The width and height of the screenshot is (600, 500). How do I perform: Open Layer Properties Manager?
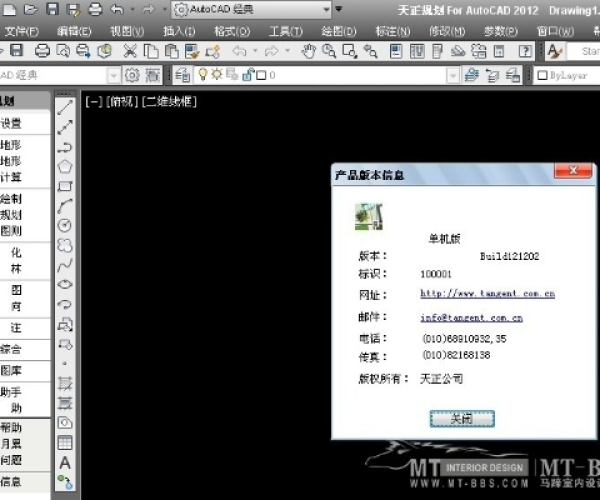[x=183, y=75]
